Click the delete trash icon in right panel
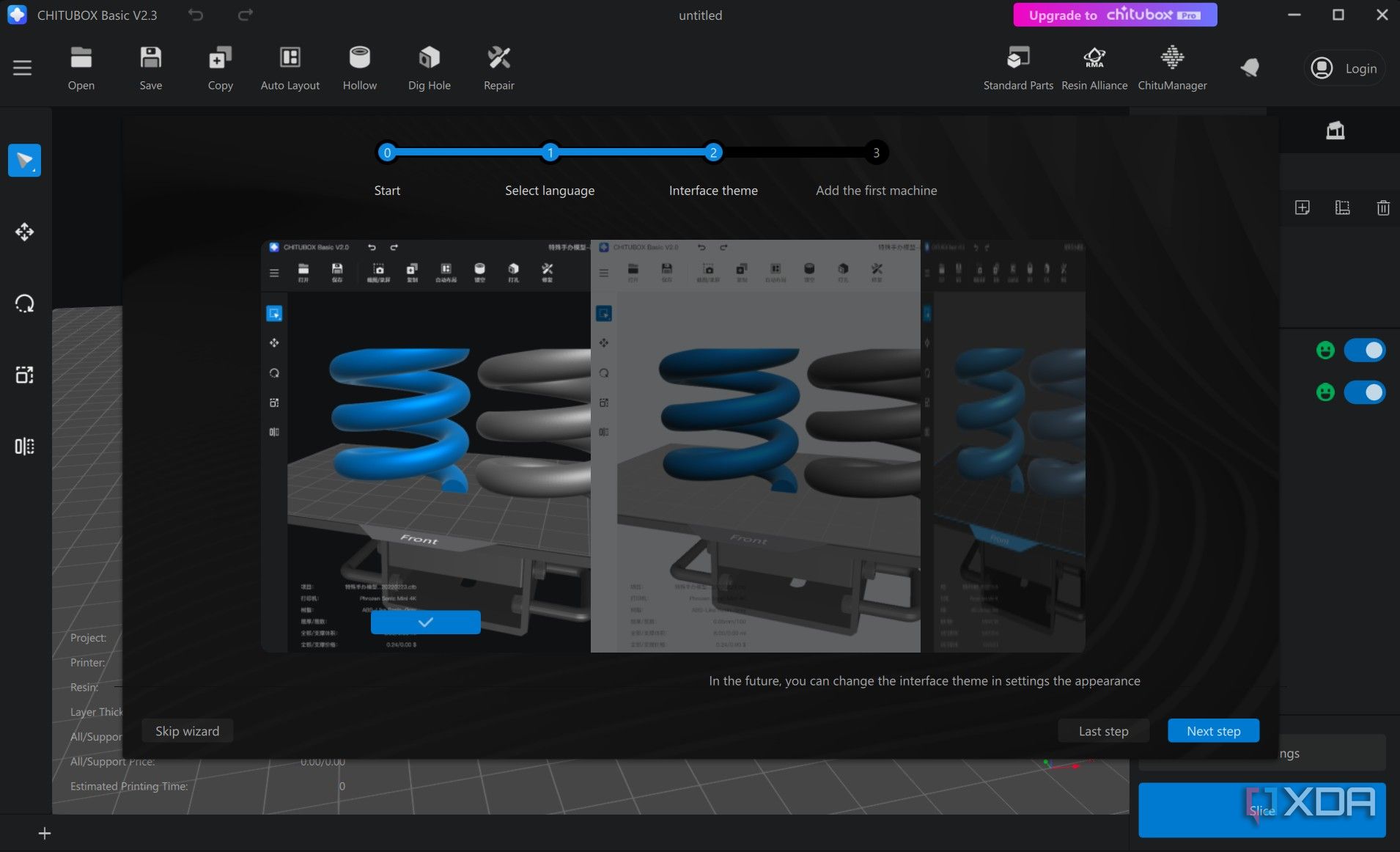 1382,208
